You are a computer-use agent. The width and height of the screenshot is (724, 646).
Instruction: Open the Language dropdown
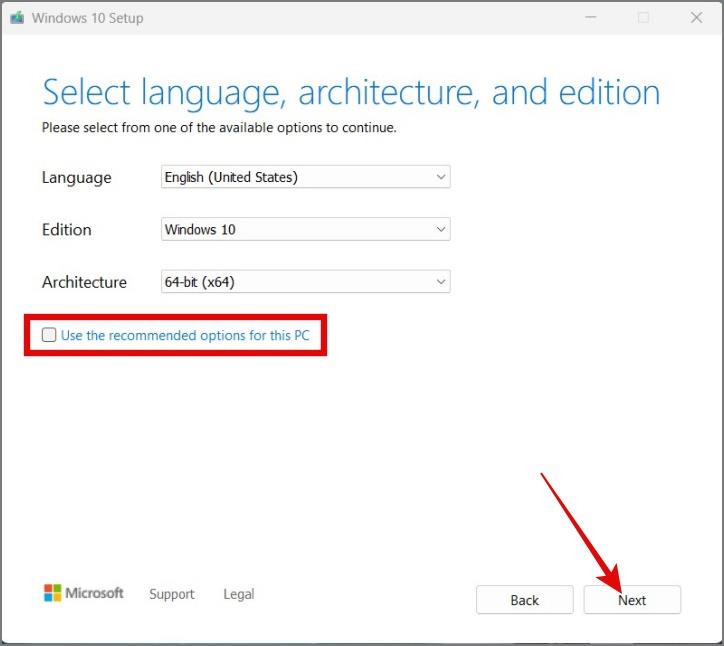coord(306,177)
